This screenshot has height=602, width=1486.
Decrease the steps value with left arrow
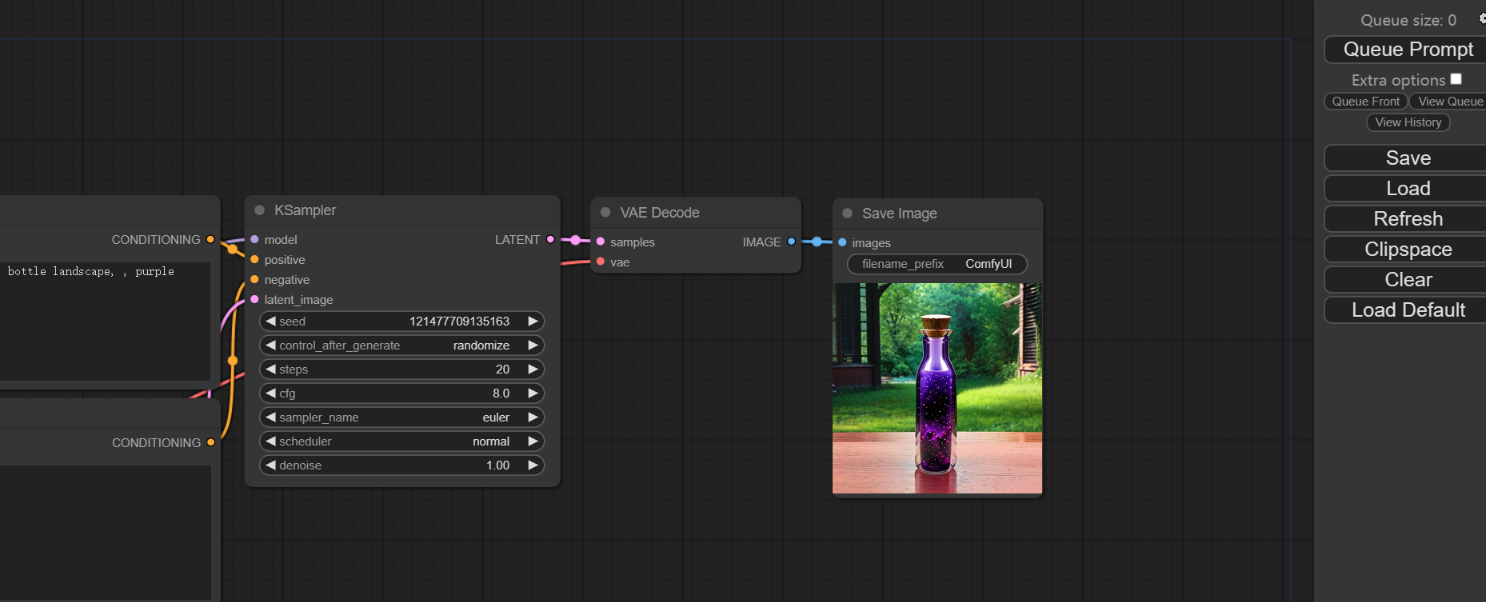(x=270, y=370)
